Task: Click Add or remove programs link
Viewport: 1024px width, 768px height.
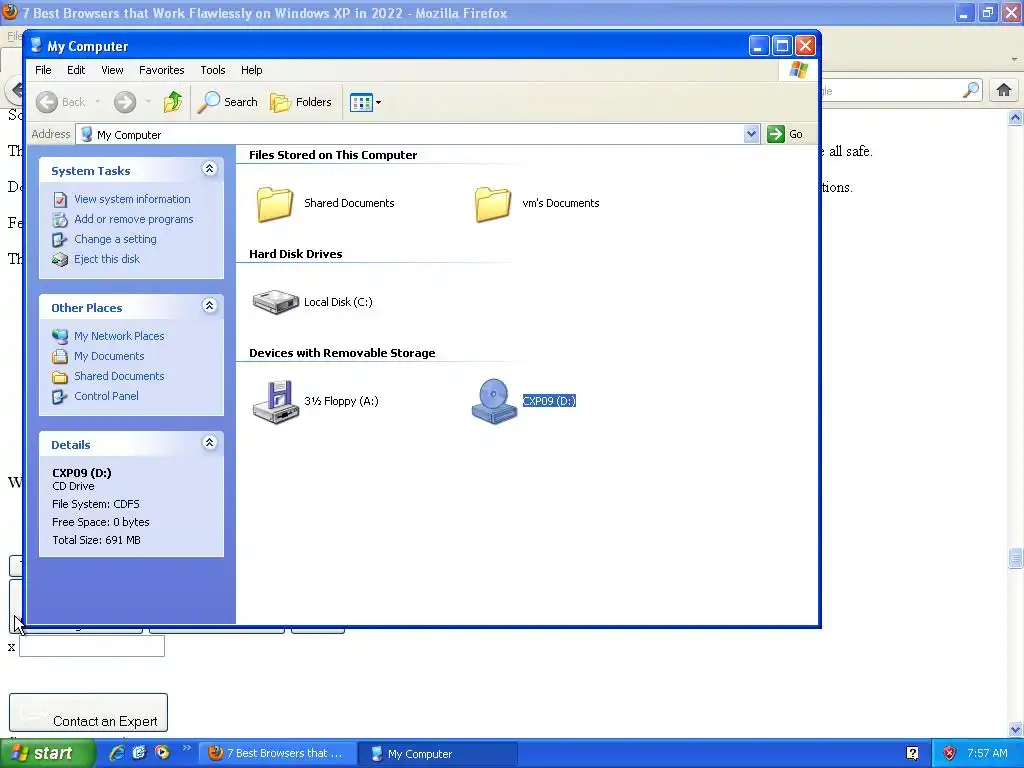Action: (133, 219)
